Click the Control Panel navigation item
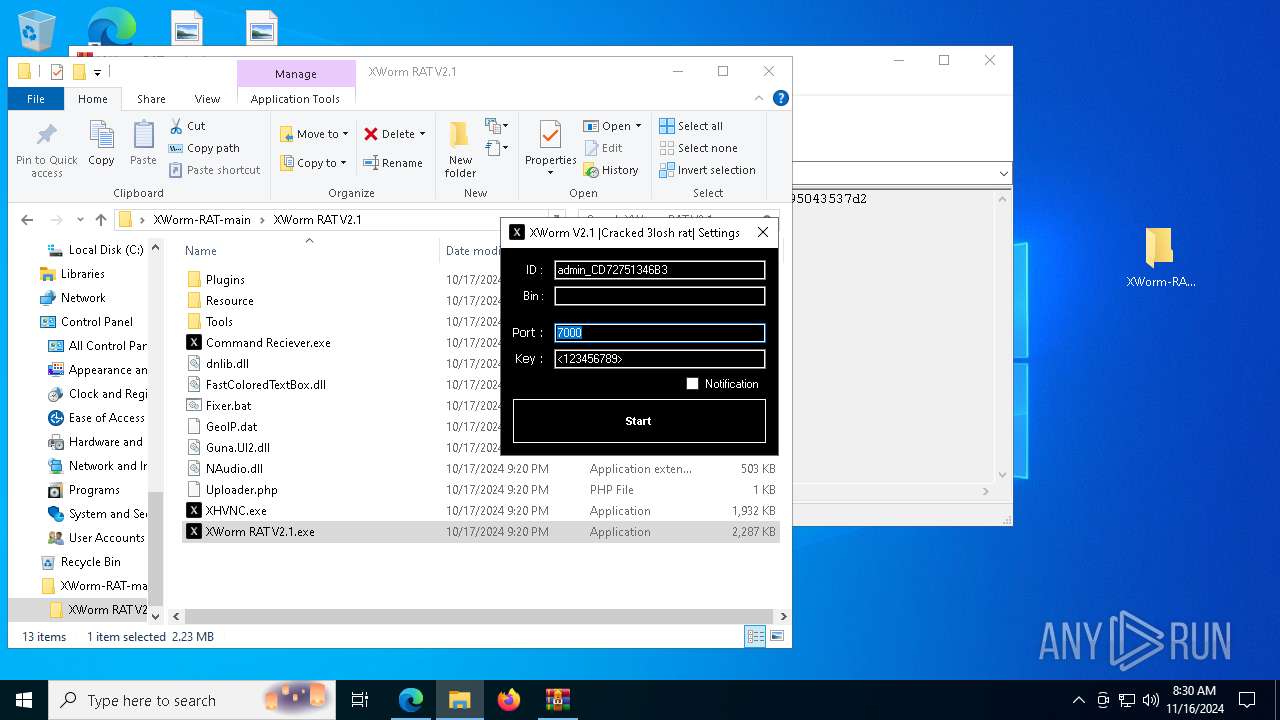 click(97, 322)
